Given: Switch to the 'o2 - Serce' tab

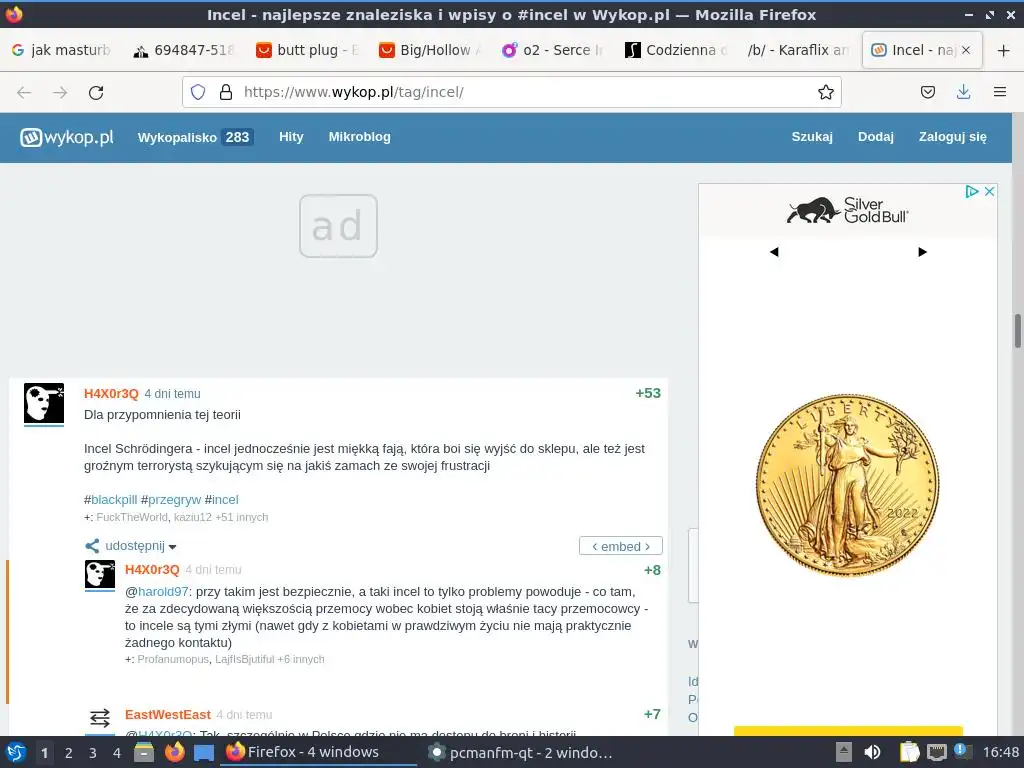Looking at the screenshot, I should [x=552, y=50].
